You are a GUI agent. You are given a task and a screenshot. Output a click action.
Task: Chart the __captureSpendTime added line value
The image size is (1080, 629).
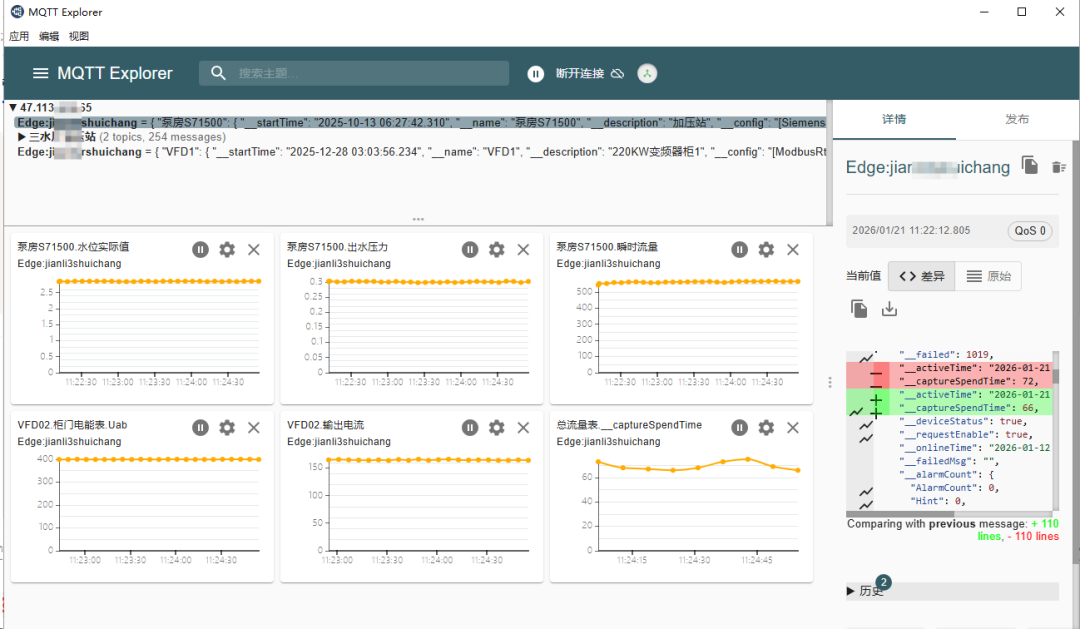tap(856, 411)
